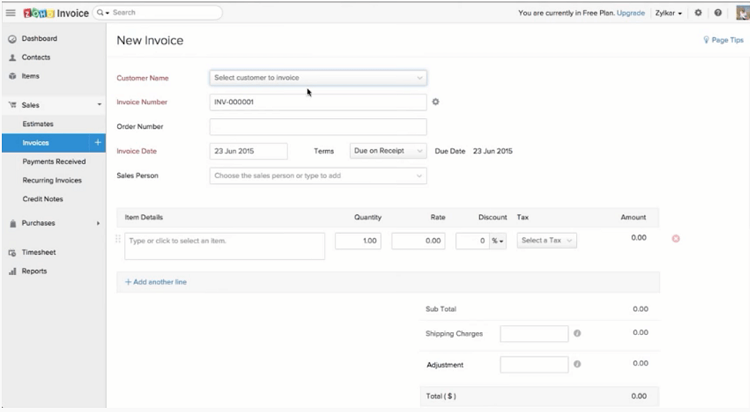Image resolution: width=750 pixels, height=412 pixels.
Task: Click the user profile avatar
Action: pyautogui.click(x=743, y=13)
